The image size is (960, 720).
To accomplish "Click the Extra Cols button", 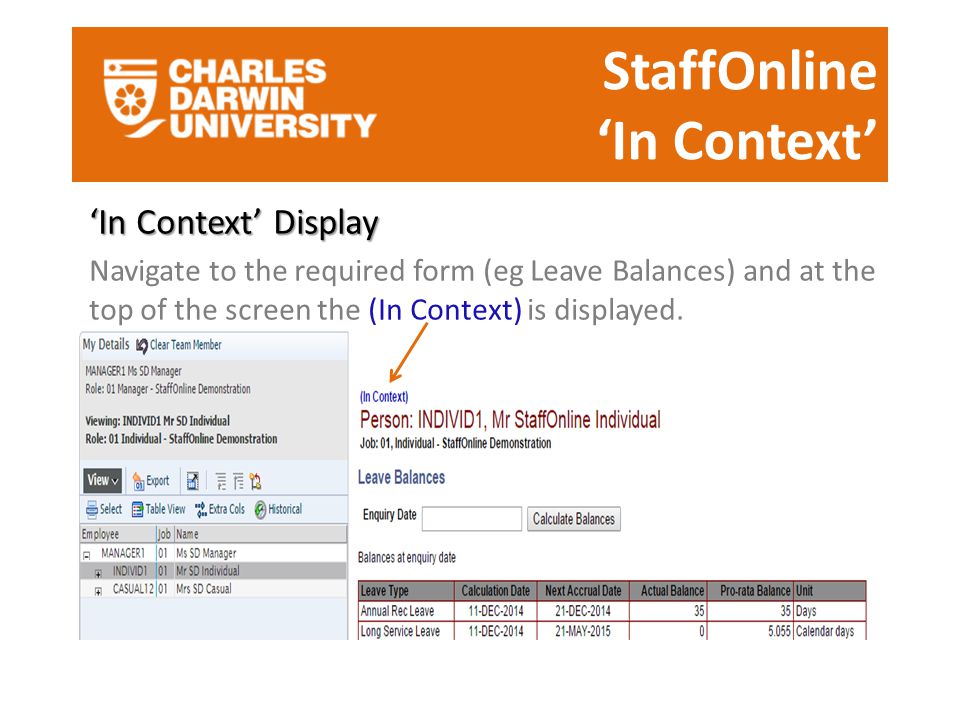I will (x=220, y=509).
